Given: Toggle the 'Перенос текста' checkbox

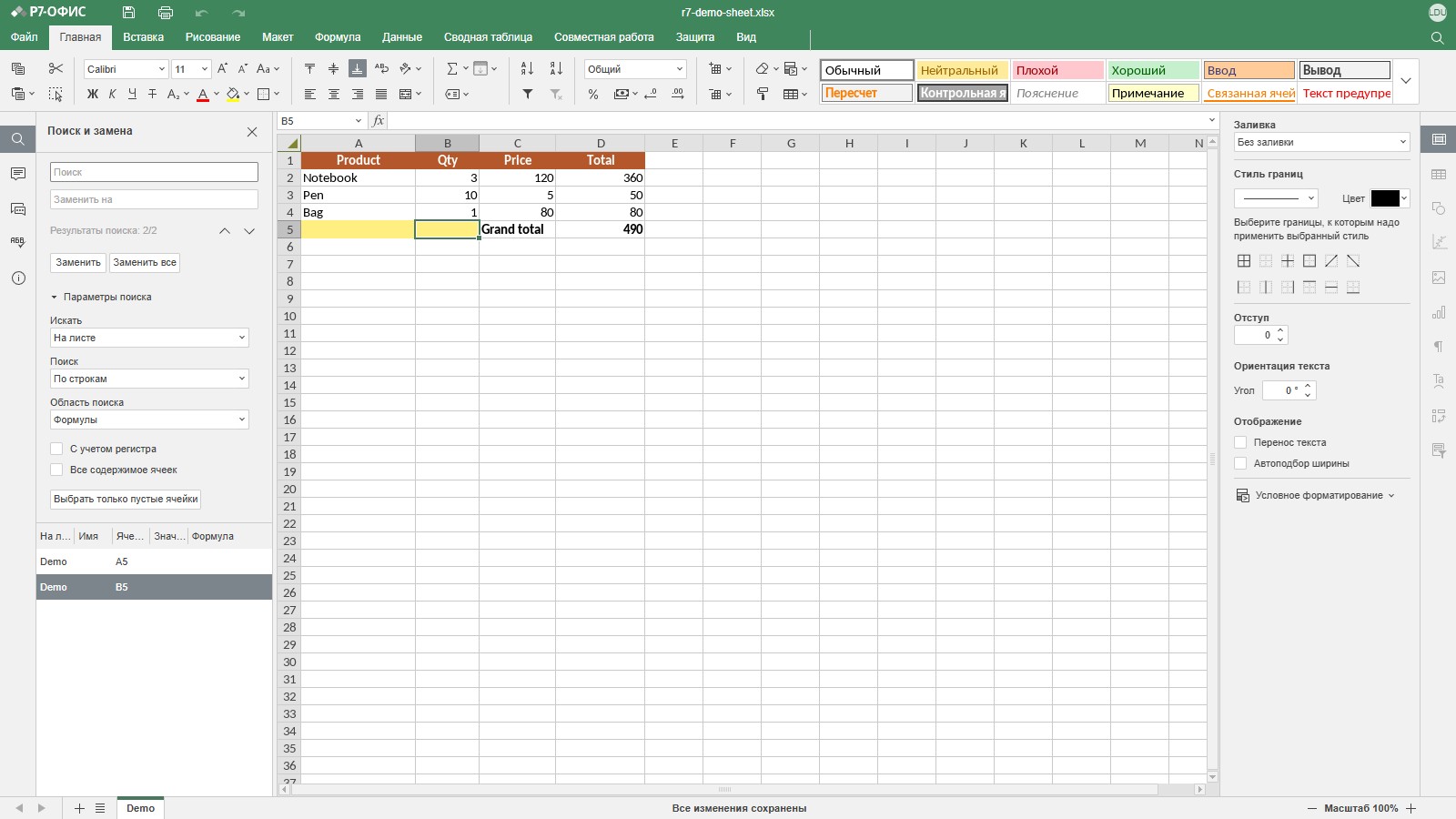Looking at the screenshot, I should pos(1240,442).
